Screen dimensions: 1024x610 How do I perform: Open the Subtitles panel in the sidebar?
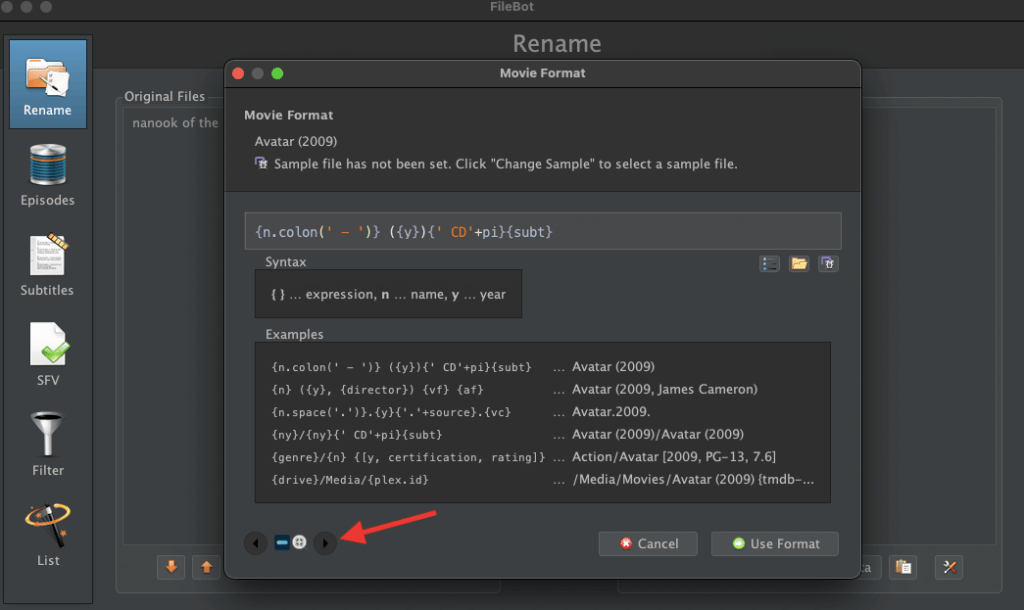pos(48,265)
